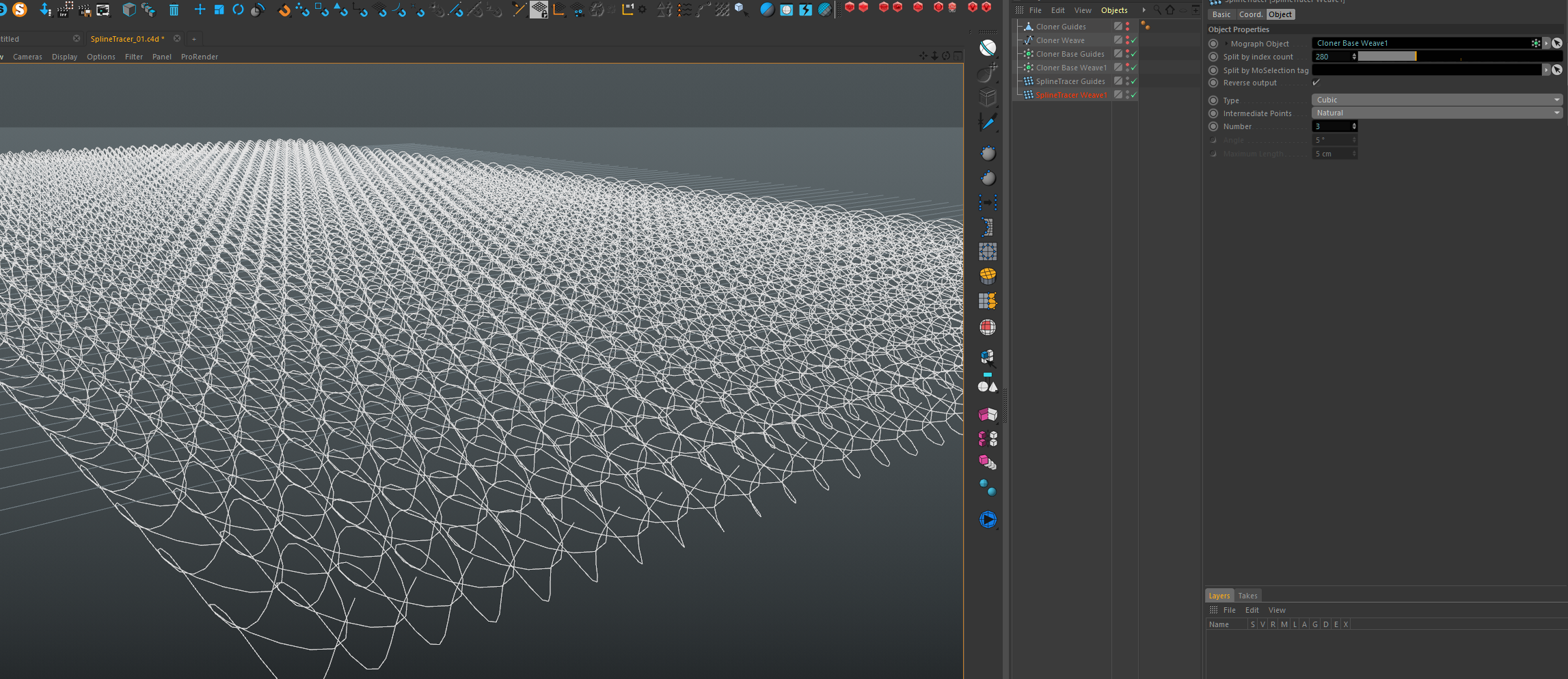Select the blue square Scale tool icon
The height and width of the screenshot is (679, 1568).
[219, 10]
